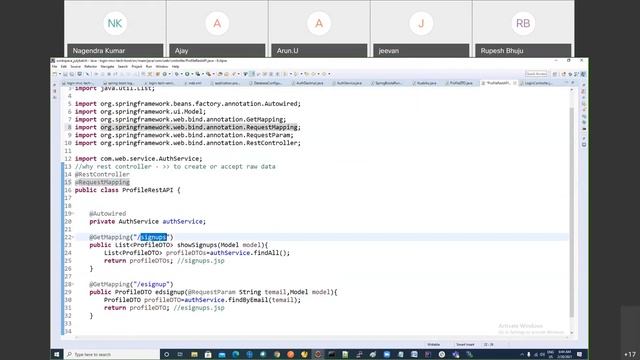Click the green Run toolbar icon
The height and width of the screenshot is (360, 640).
(x=187, y=74)
